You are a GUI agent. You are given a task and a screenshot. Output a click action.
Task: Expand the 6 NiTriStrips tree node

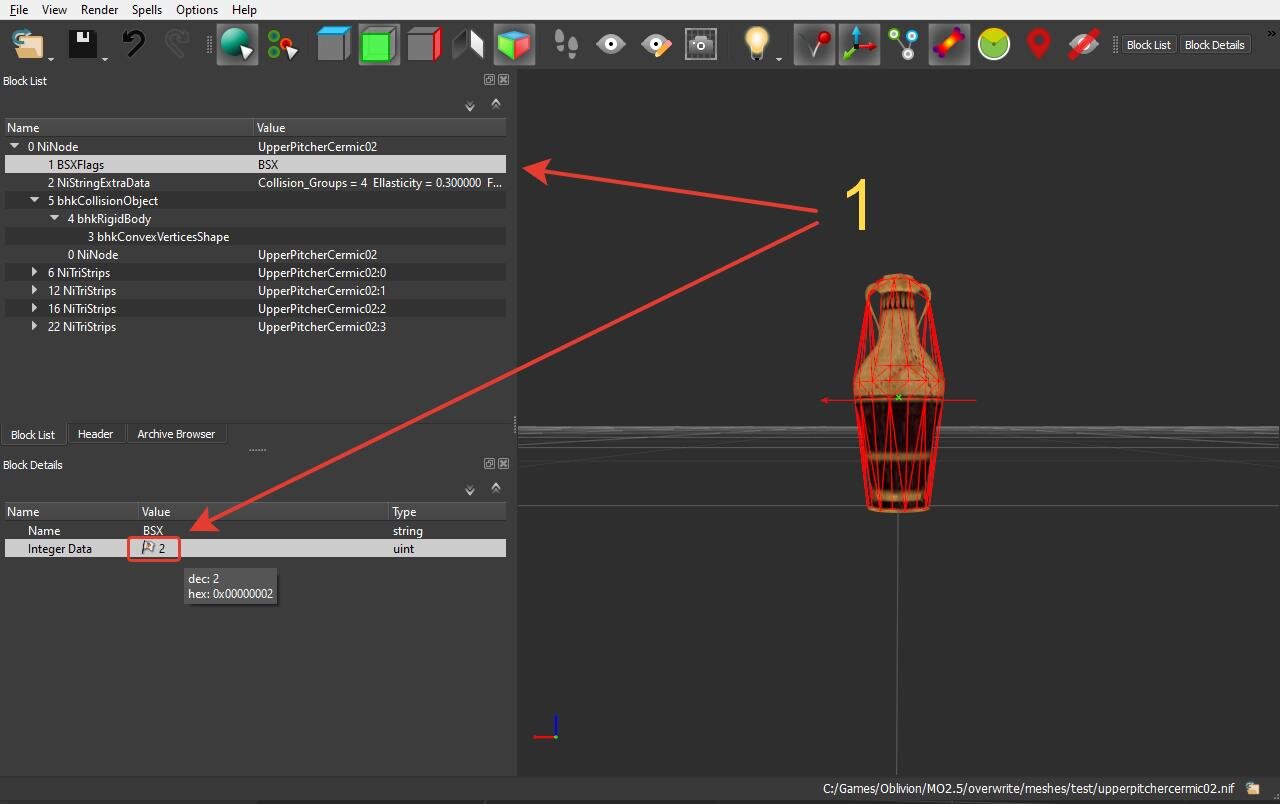click(35, 272)
